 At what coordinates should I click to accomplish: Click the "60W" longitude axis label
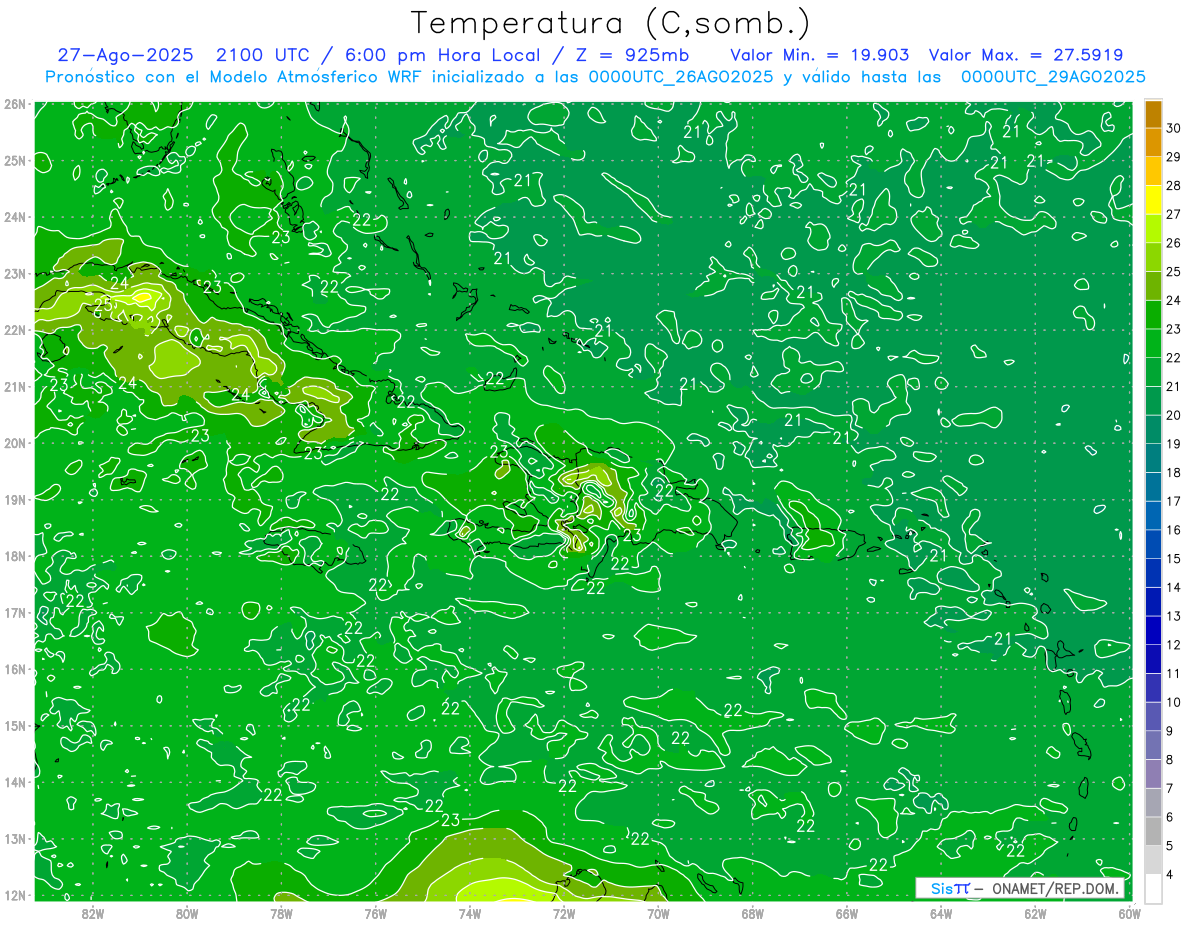pos(1129,912)
